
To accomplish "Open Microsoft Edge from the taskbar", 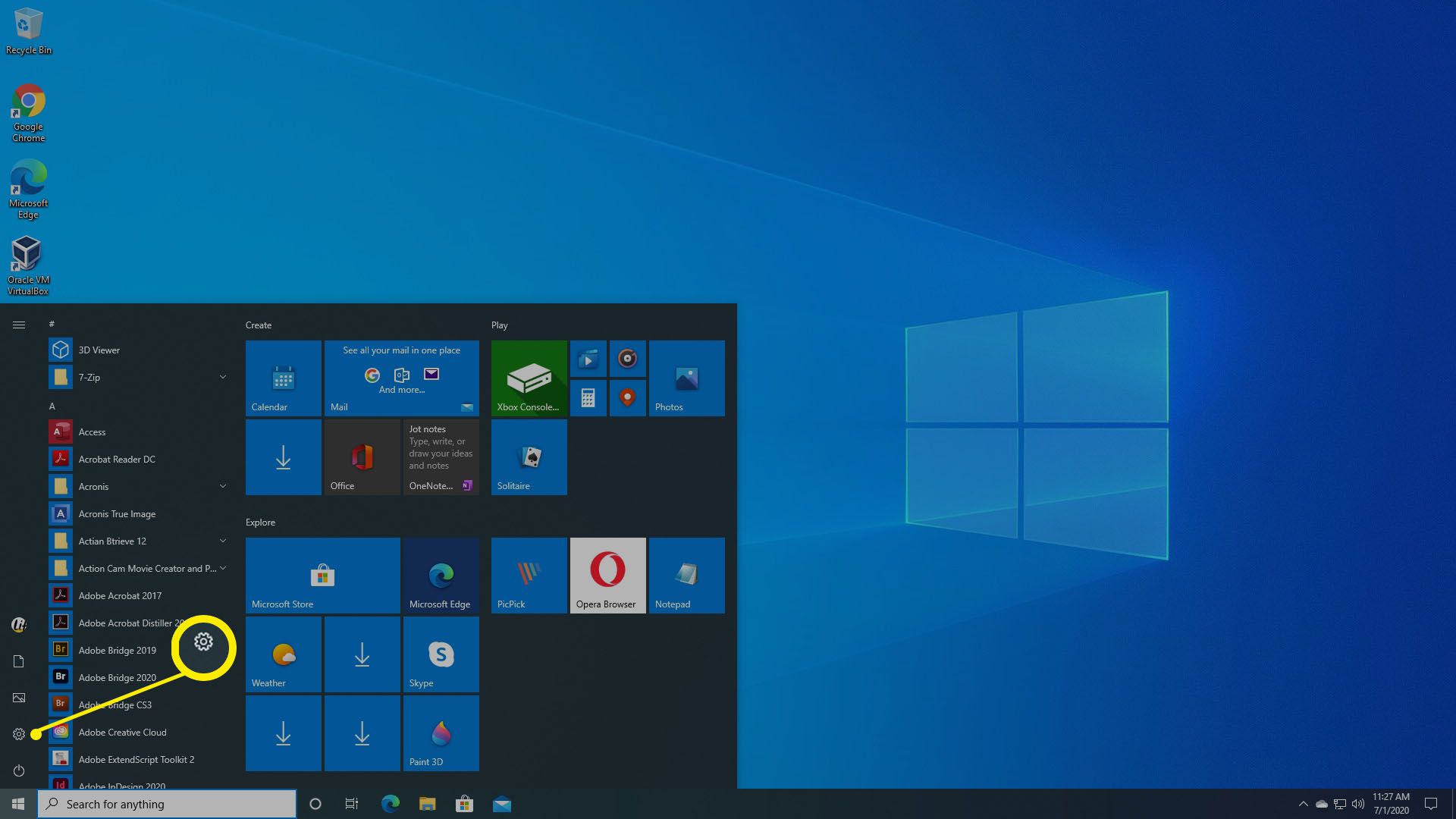I will click(x=390, y=804).
